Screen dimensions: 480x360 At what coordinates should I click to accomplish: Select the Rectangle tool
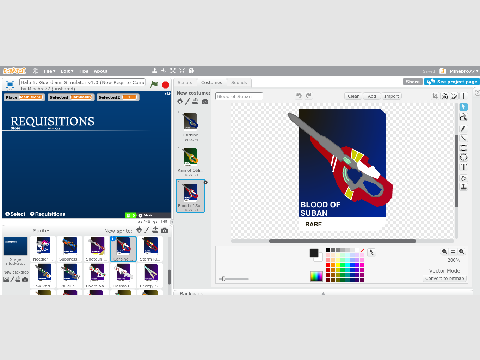[x=464, y=148]
